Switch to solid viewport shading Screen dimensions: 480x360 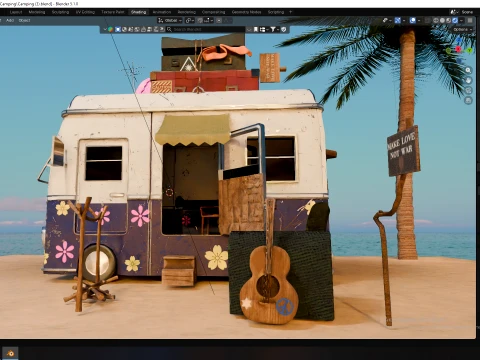(x=442, y=20)
